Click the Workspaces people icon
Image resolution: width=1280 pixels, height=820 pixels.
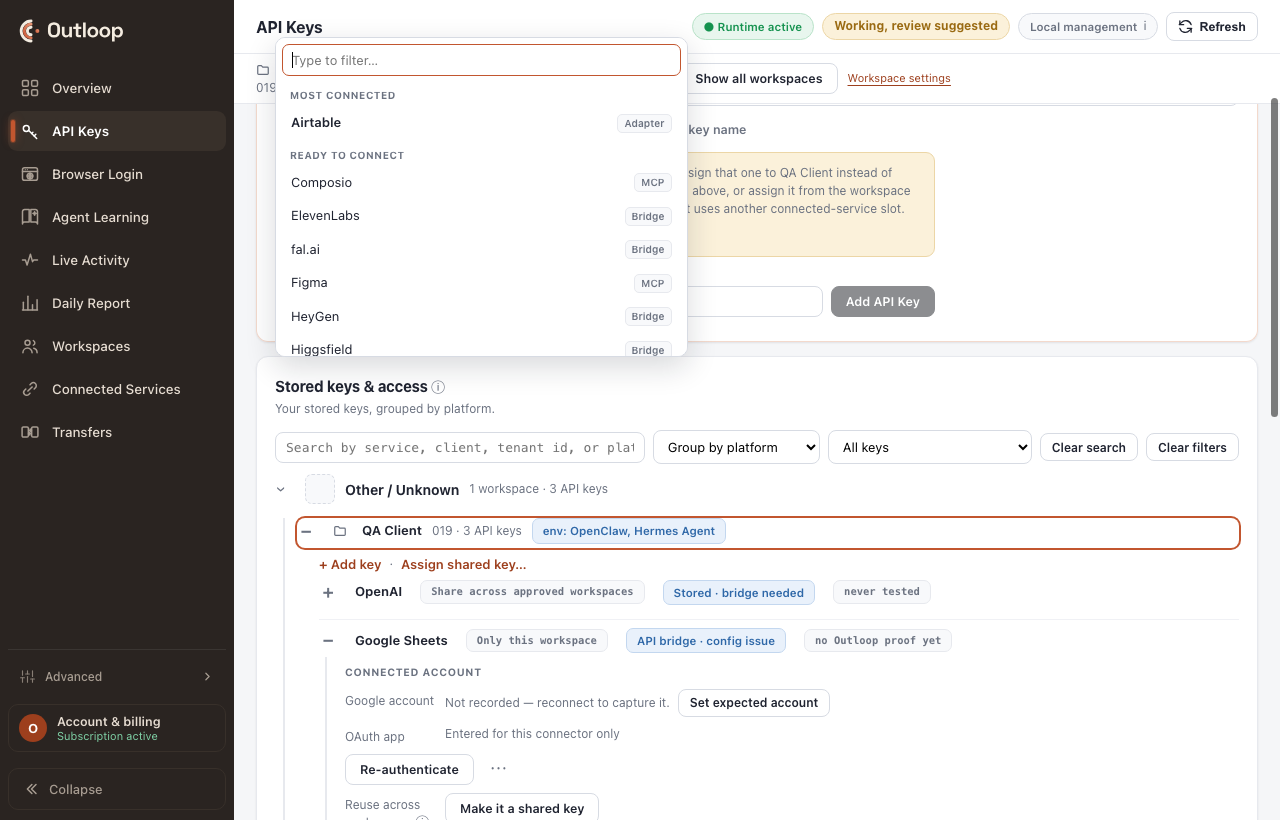30,346
